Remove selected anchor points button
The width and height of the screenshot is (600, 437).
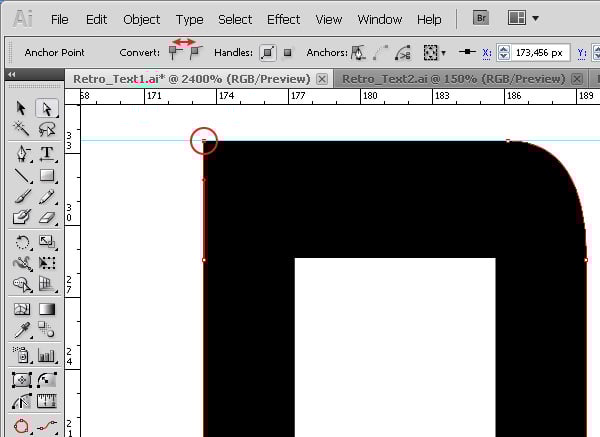(x=357, y=52)
